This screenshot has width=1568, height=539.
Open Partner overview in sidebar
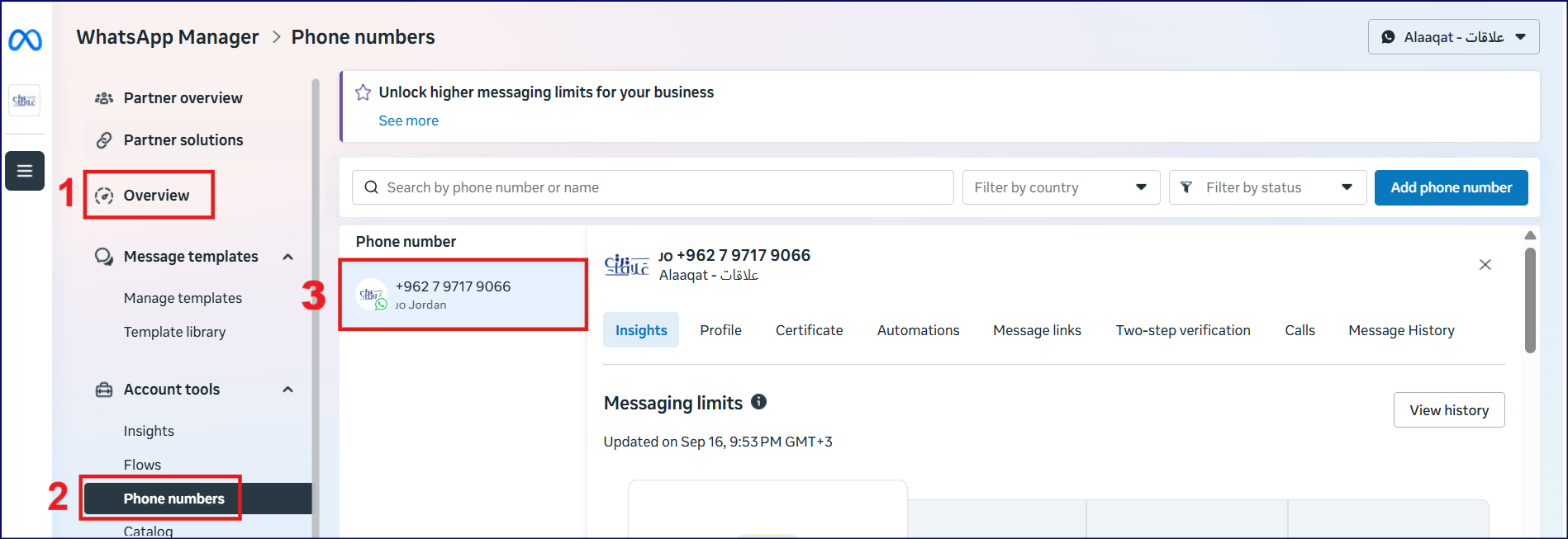[183, 98]
